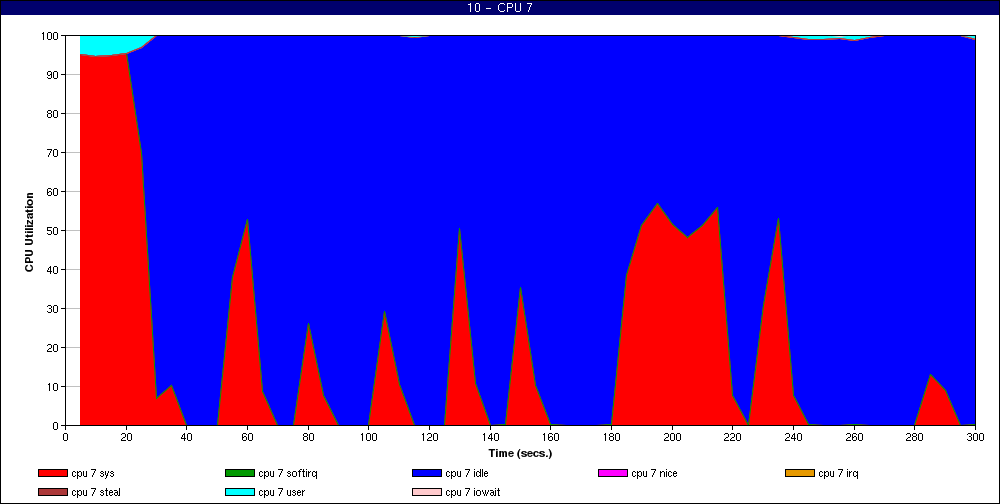Image resolution: width=1000 pixels, height=504 pixels.
Task: Click the sys peak at 80 seconds
Action: [x=308, y=323]
